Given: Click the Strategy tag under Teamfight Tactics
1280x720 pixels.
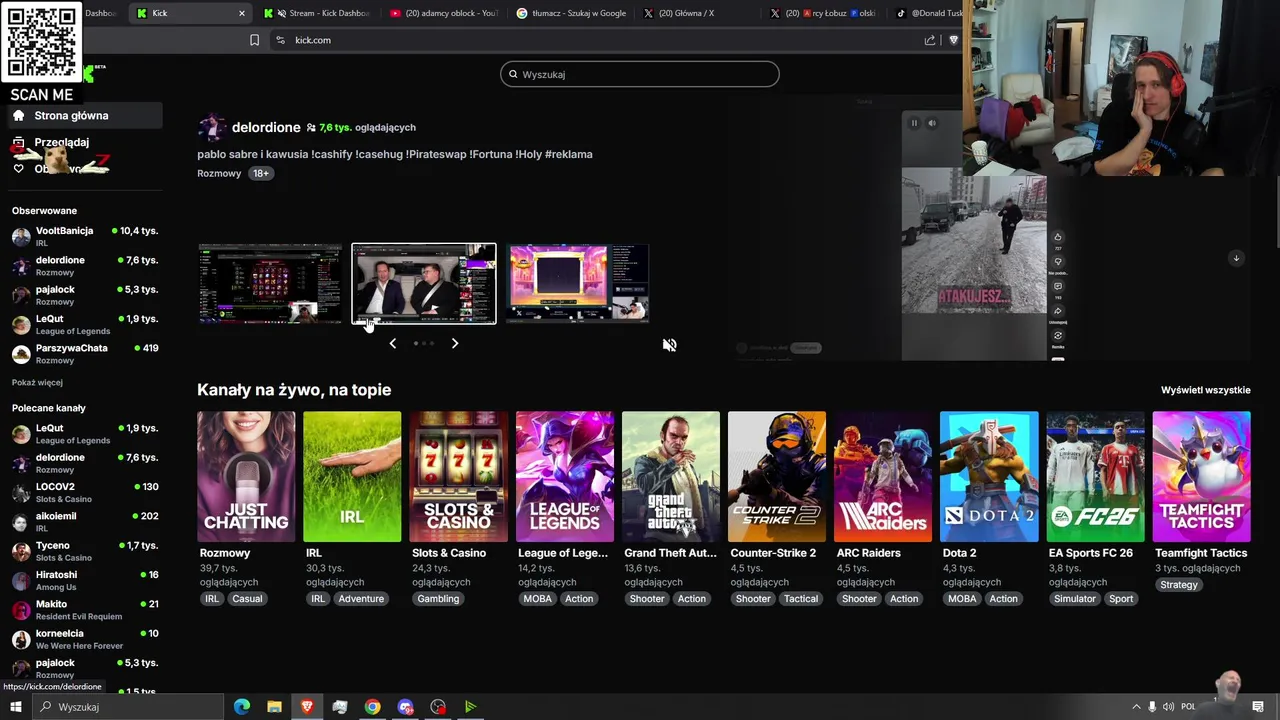Looking at the screenshot, I should click(x=1179, y=585).
